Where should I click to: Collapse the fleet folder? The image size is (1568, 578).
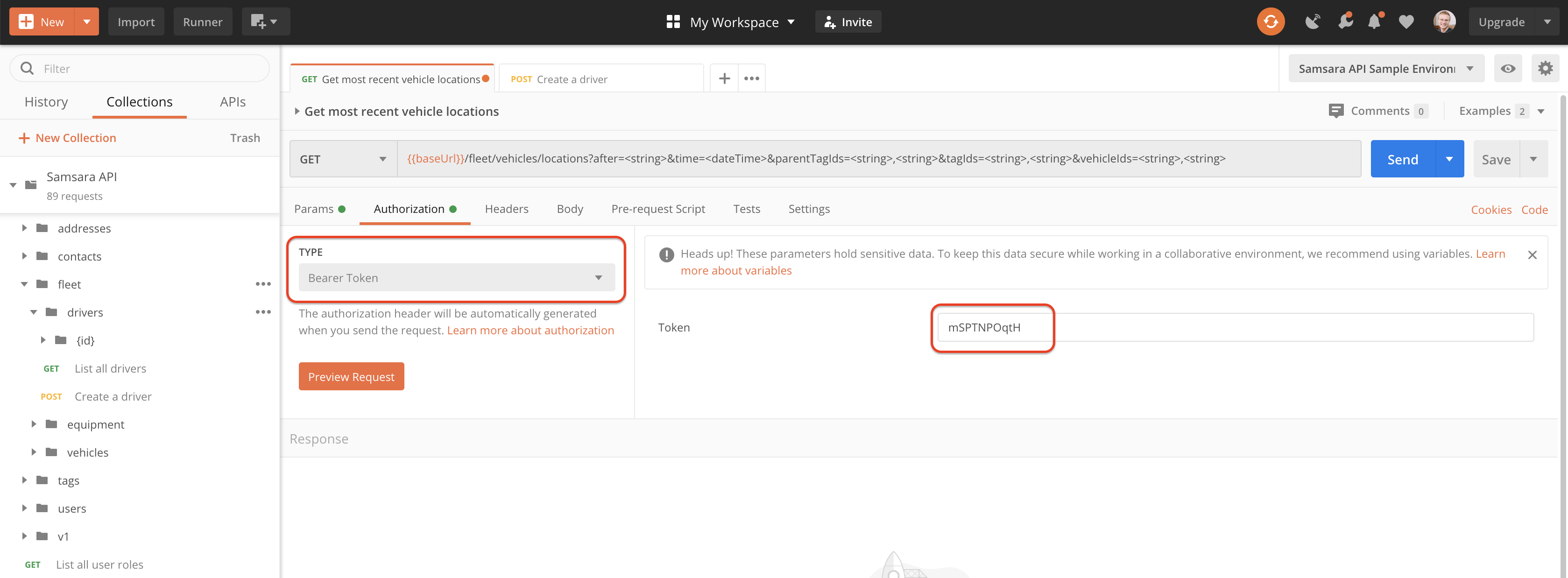click(x=24, y=284)
